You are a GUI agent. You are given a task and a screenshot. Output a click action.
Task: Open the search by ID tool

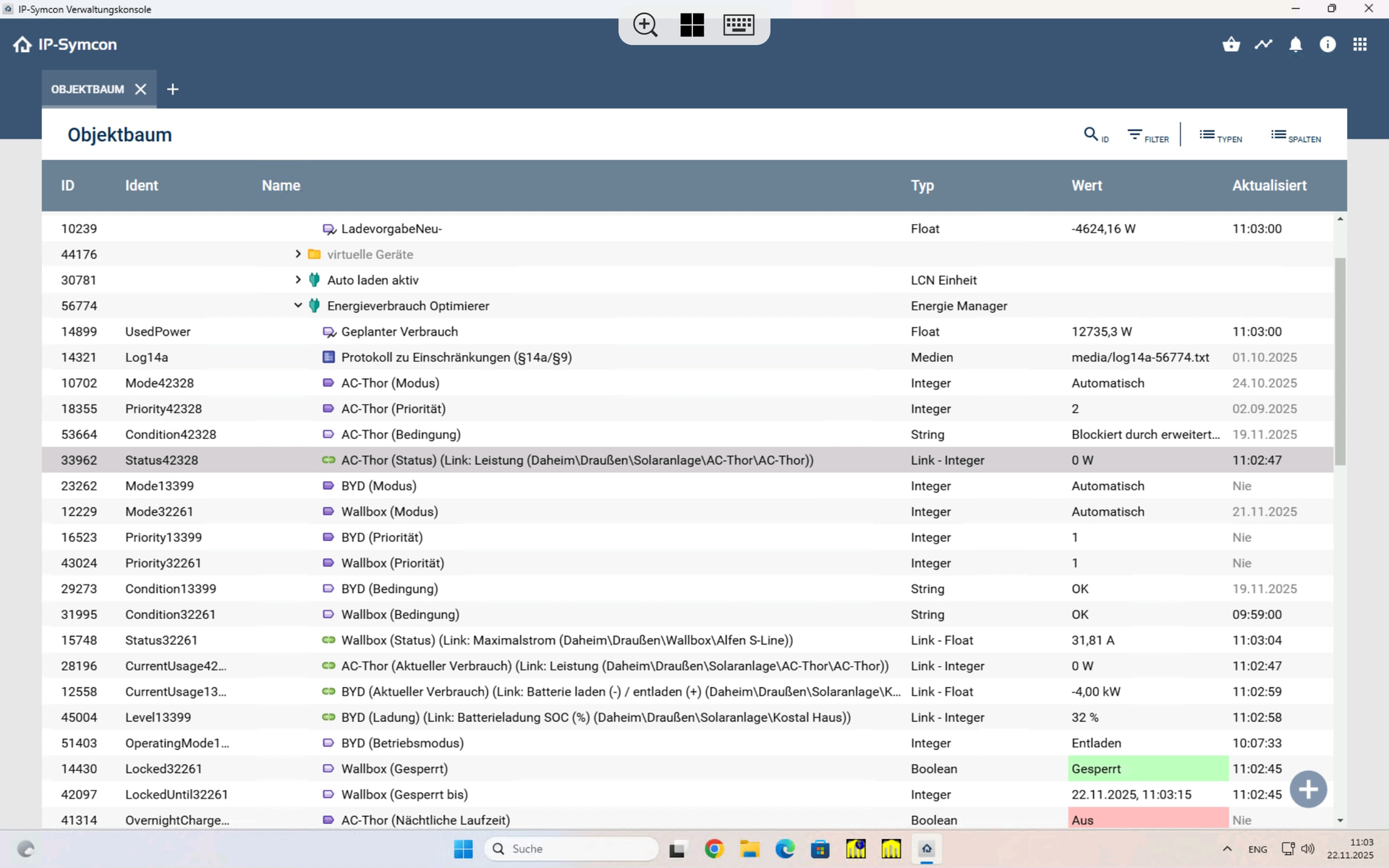coord(1095,135)
